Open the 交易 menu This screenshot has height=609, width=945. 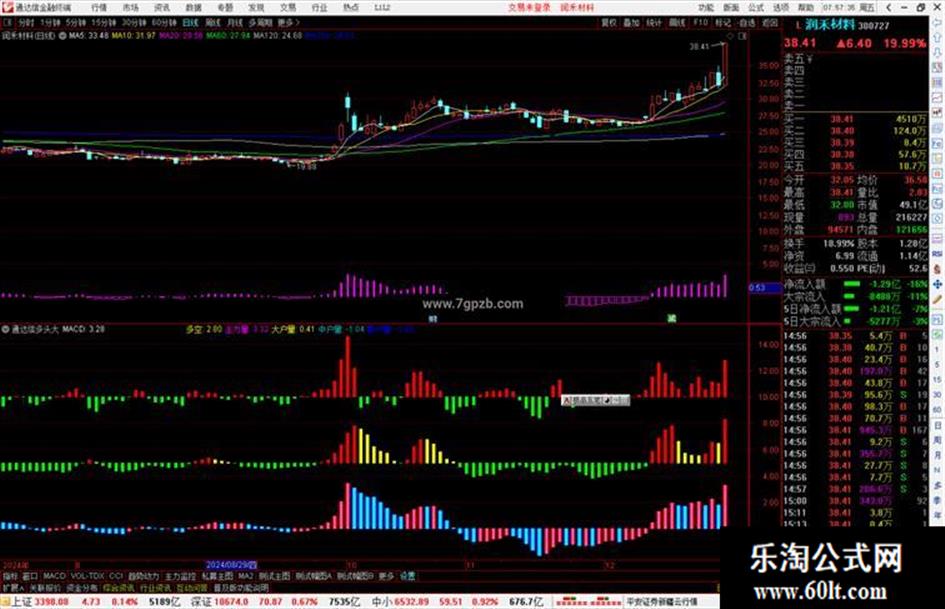288,8
